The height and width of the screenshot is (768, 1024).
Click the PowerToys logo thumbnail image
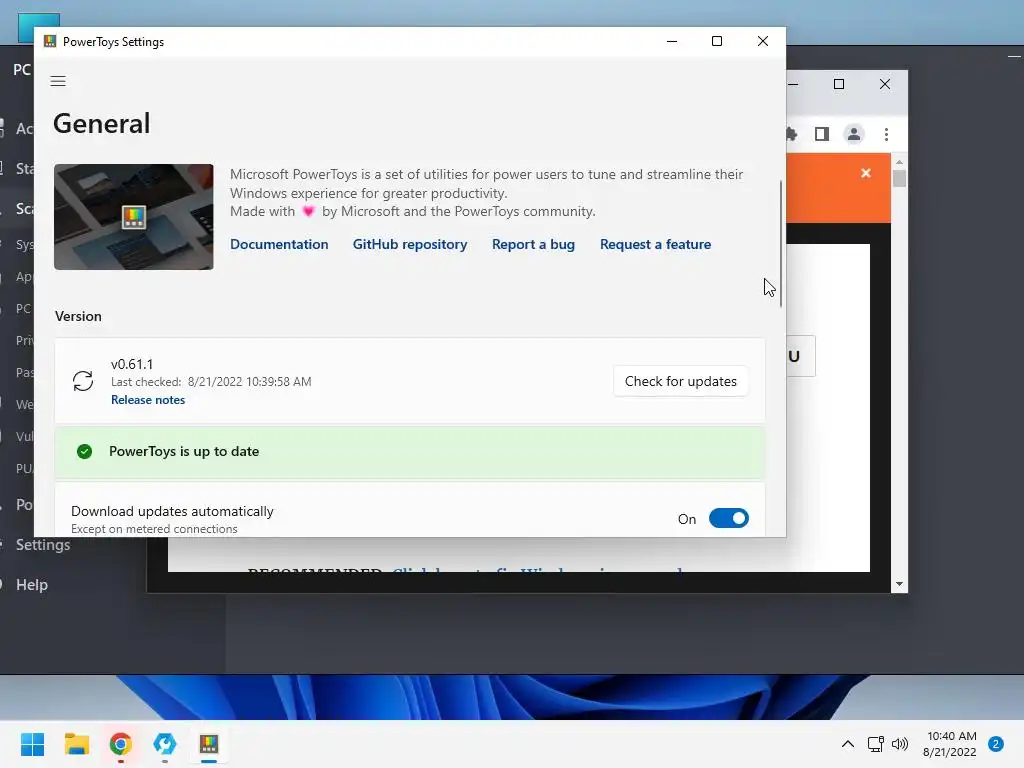(x=134, y=217)
